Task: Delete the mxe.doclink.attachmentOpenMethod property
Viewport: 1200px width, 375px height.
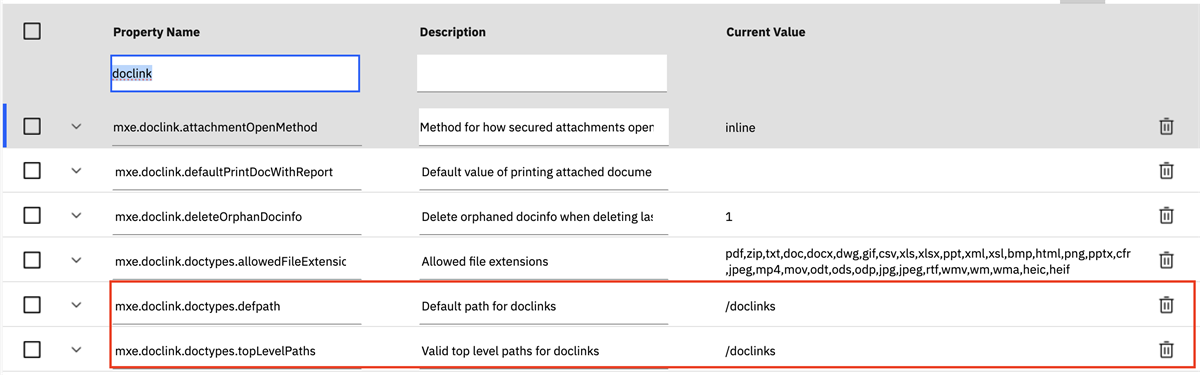Action: click(1165, 127)
